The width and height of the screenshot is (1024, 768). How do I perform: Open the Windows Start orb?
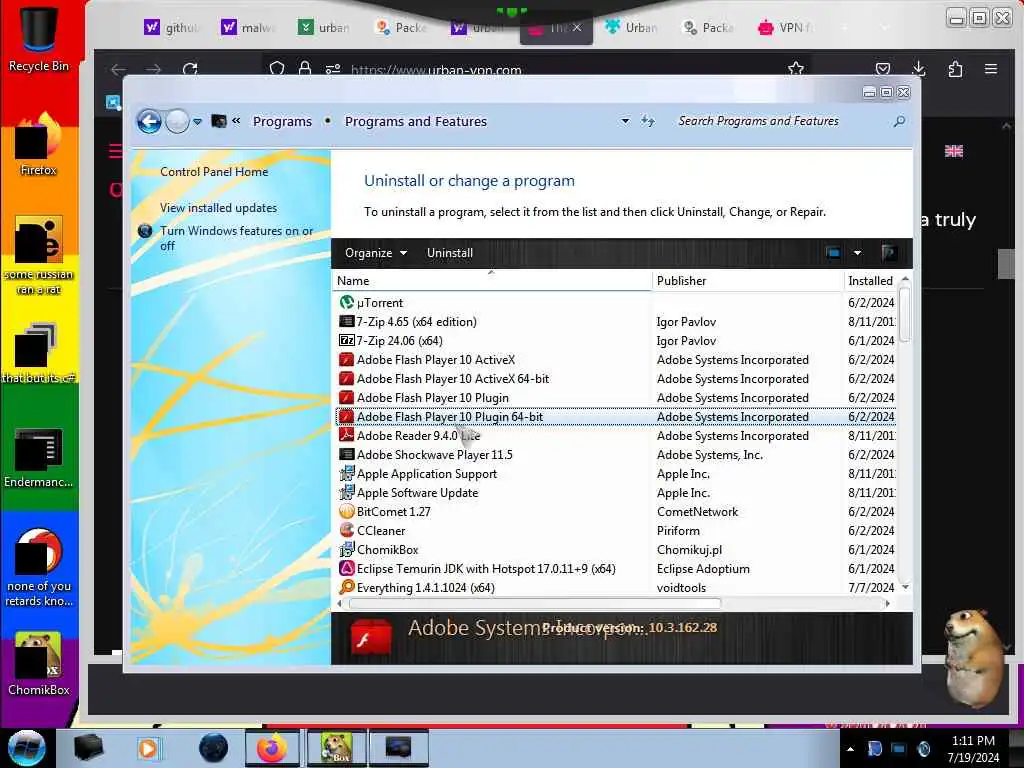click(x=27, y=748)
